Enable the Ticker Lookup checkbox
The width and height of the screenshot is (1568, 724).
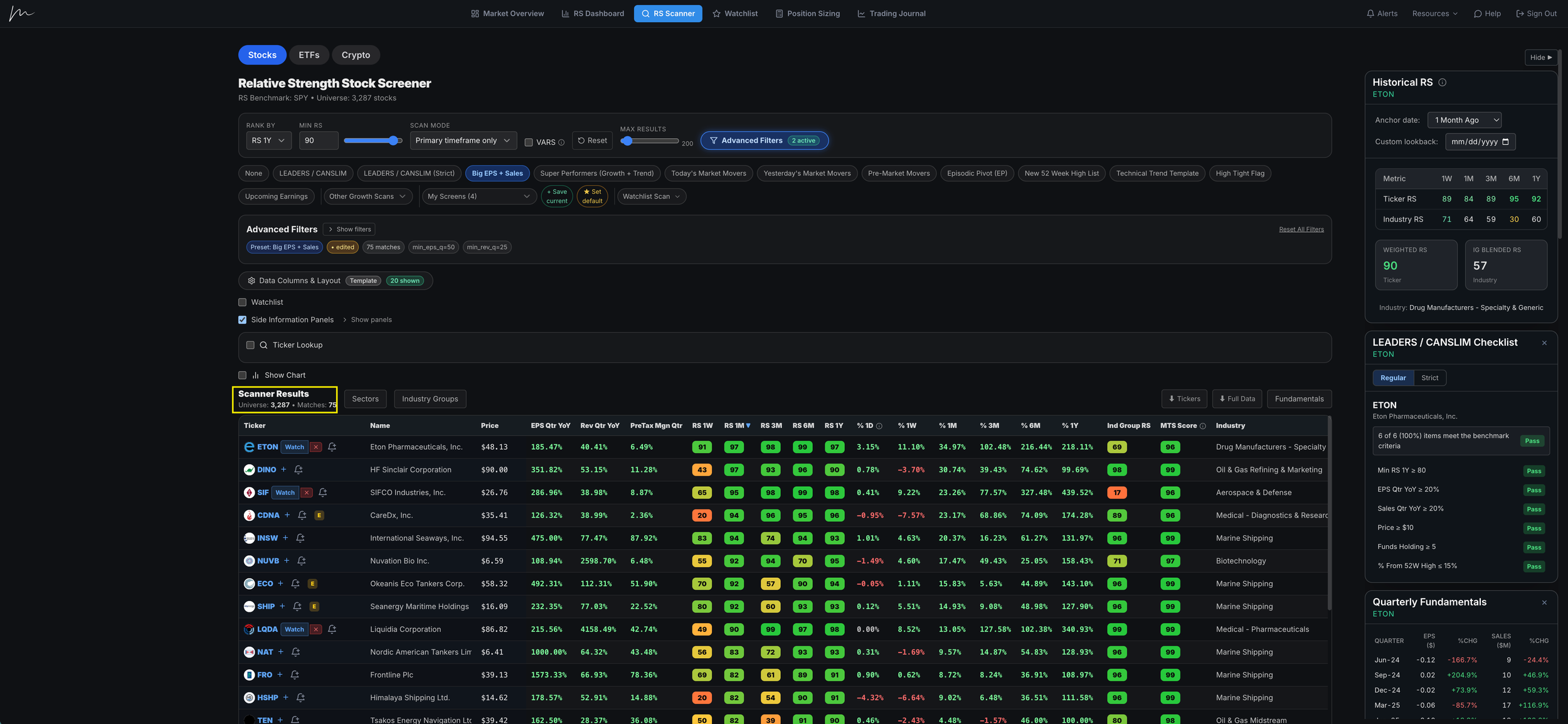(x=250, y=345)
